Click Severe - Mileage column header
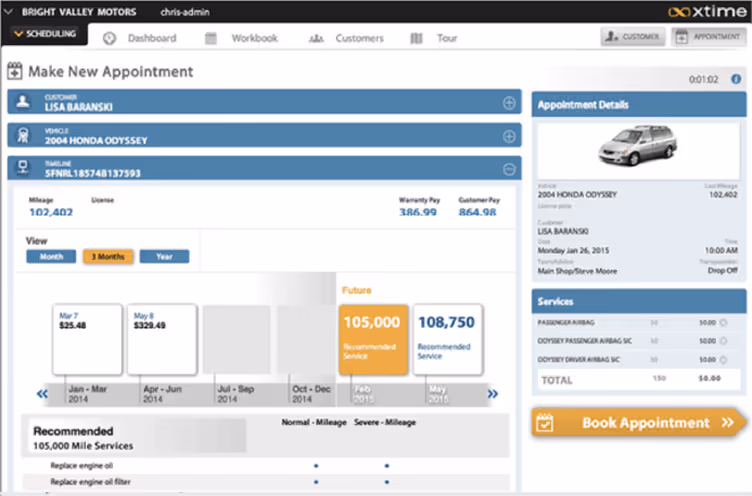Viewport: 752px width, 496px height. (x=385, y=422)
